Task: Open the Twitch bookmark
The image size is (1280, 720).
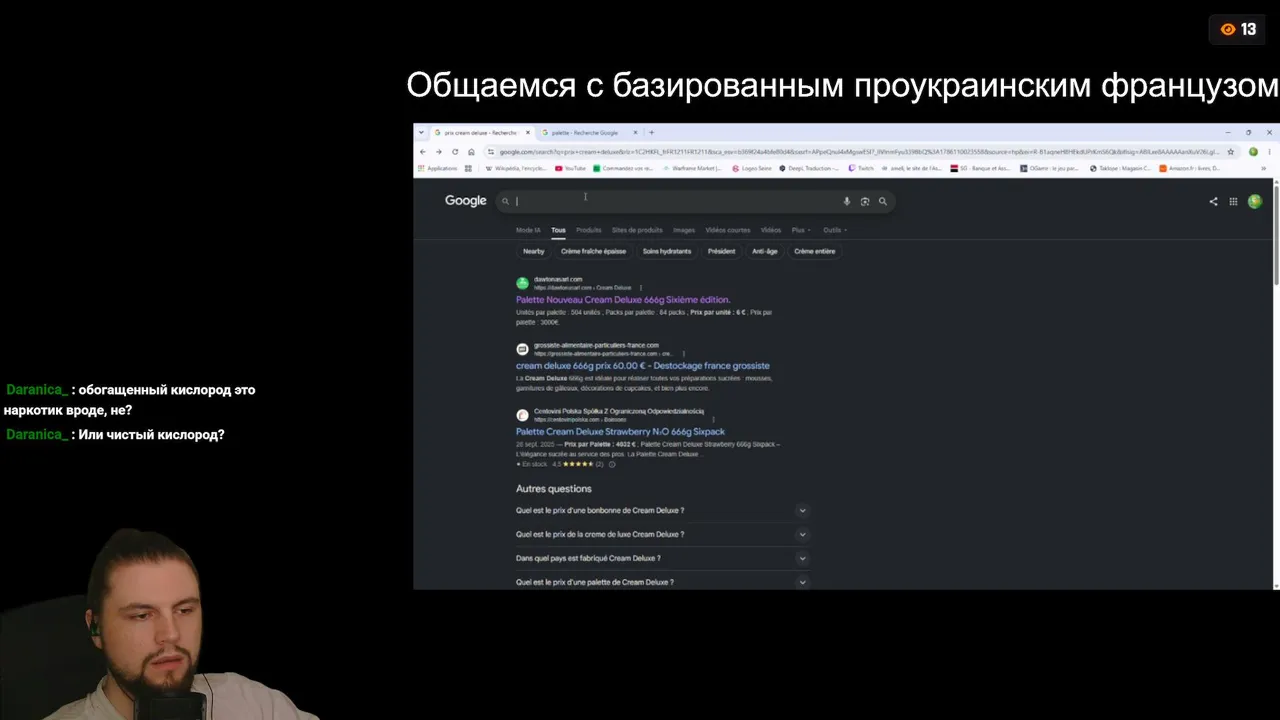Action: point(860,168)
